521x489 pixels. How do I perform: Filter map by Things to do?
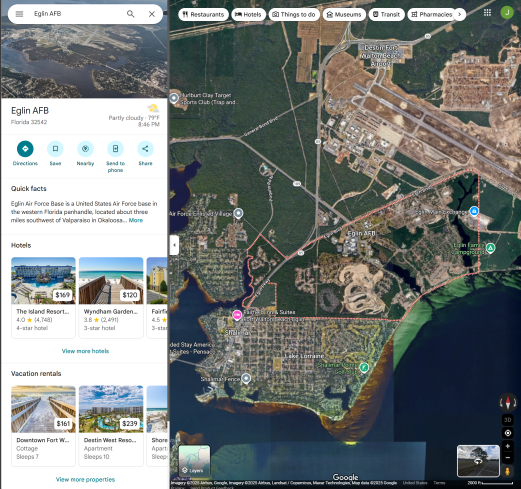coord(294,14)
